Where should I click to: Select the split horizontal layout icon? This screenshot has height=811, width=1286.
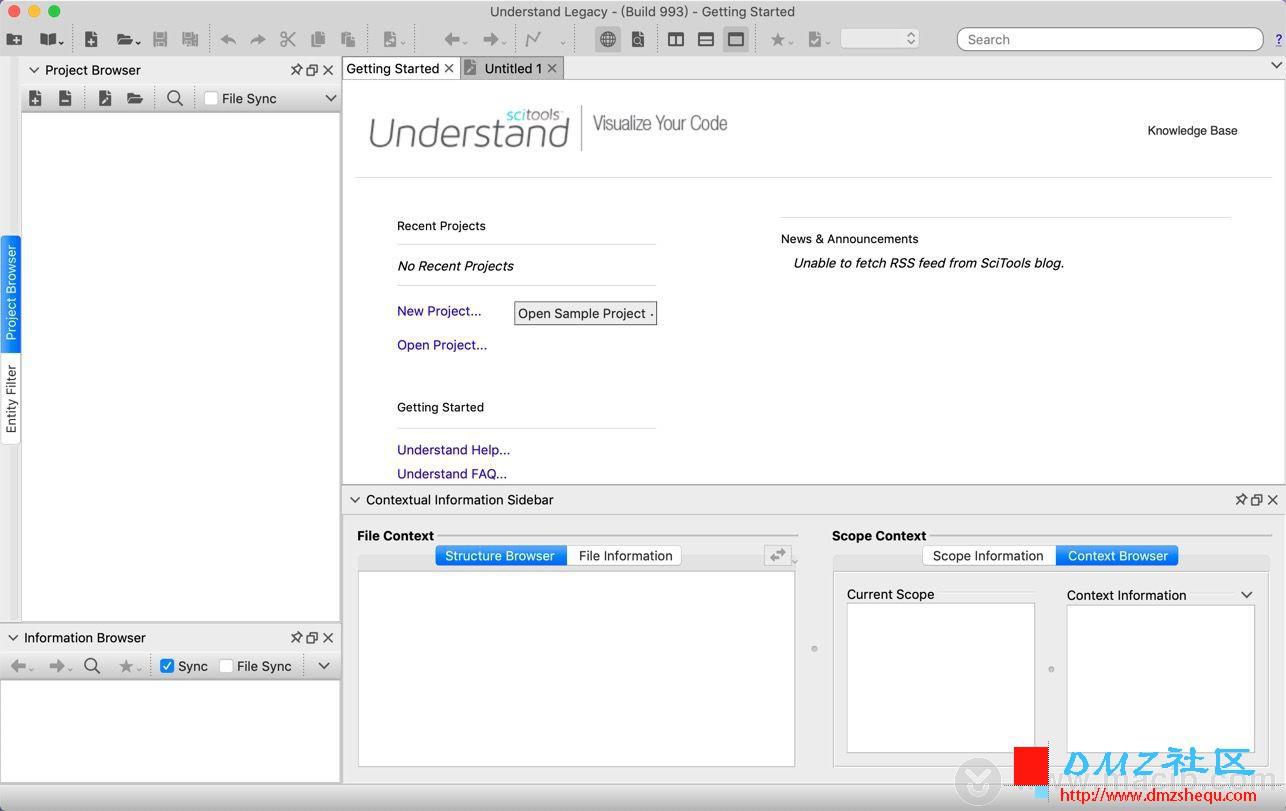(706, 40)
